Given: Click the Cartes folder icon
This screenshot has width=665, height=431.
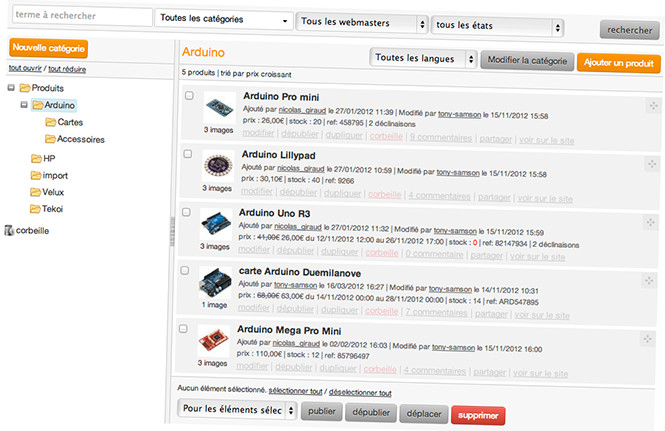Looking at the screenshot, I should tap(51, 122).
